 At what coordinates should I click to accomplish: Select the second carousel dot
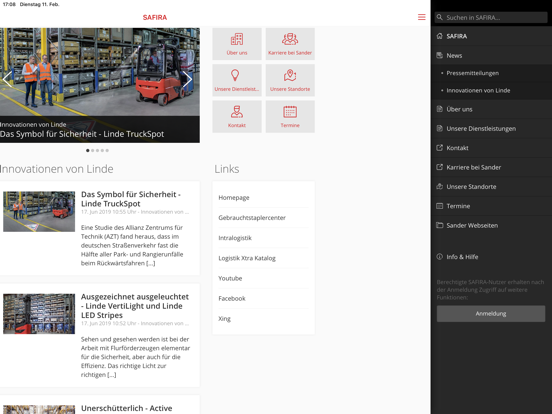93,150
